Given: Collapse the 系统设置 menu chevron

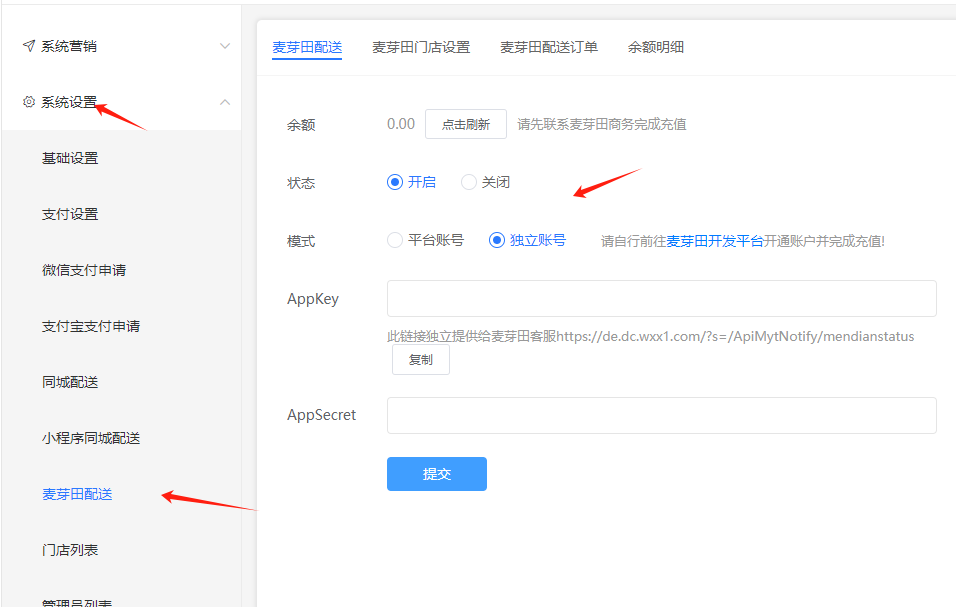Looking at the screenshot, I should [225, 102].
